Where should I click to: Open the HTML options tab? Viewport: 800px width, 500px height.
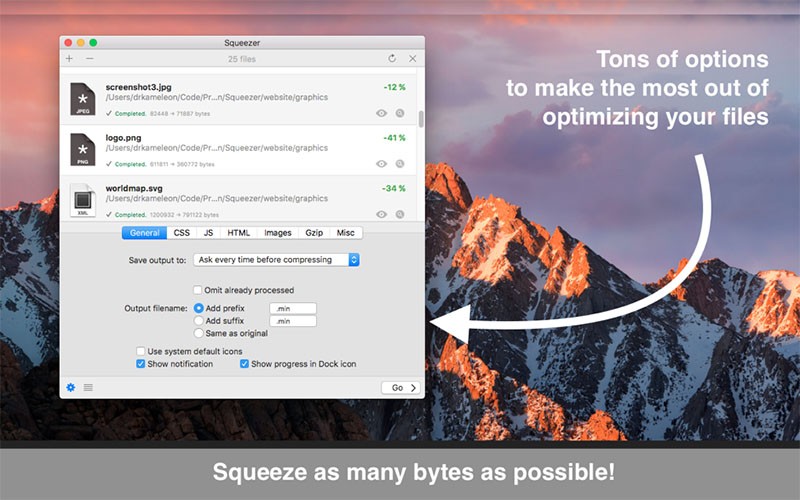pos(238,233)
